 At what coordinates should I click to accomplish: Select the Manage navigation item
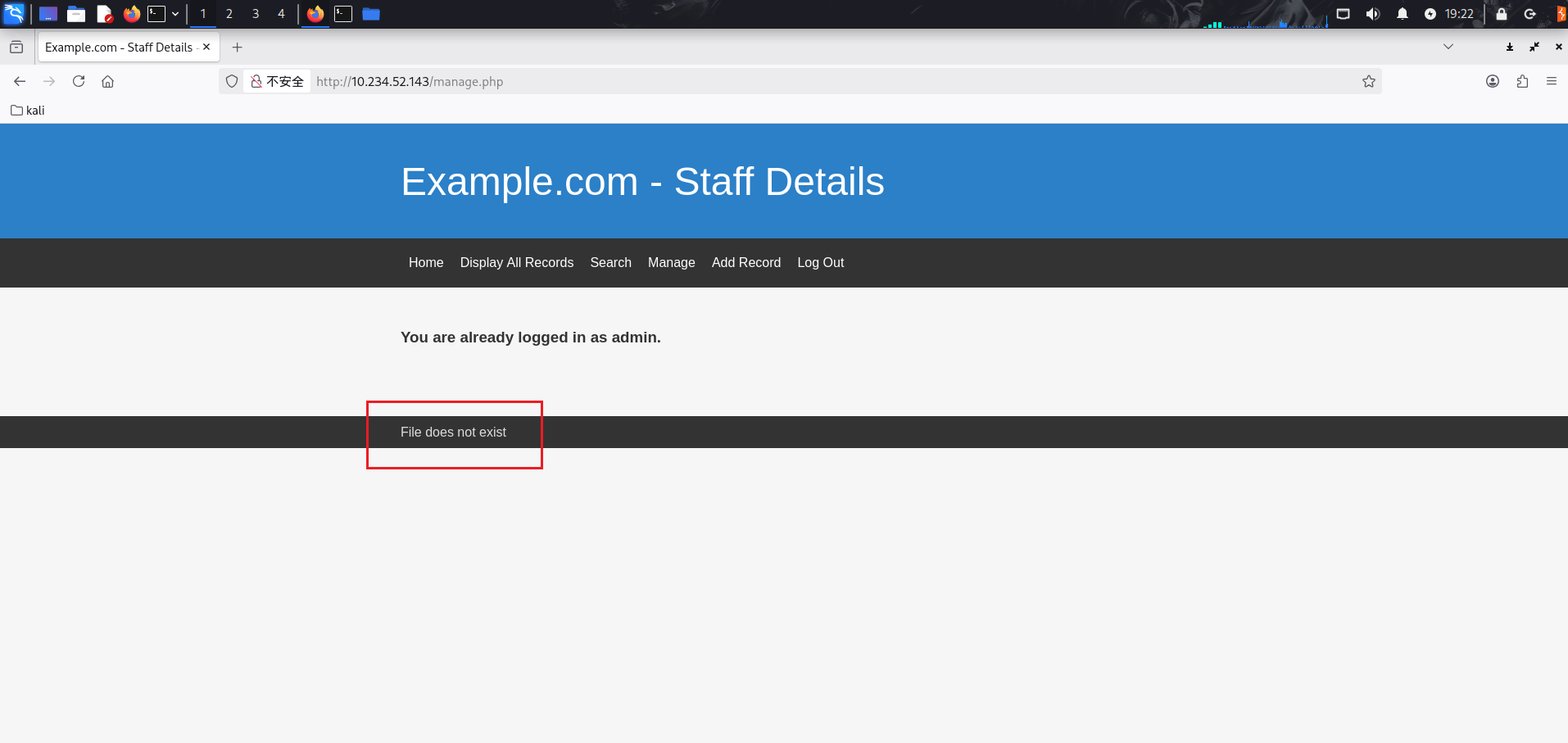pos(671,262)
